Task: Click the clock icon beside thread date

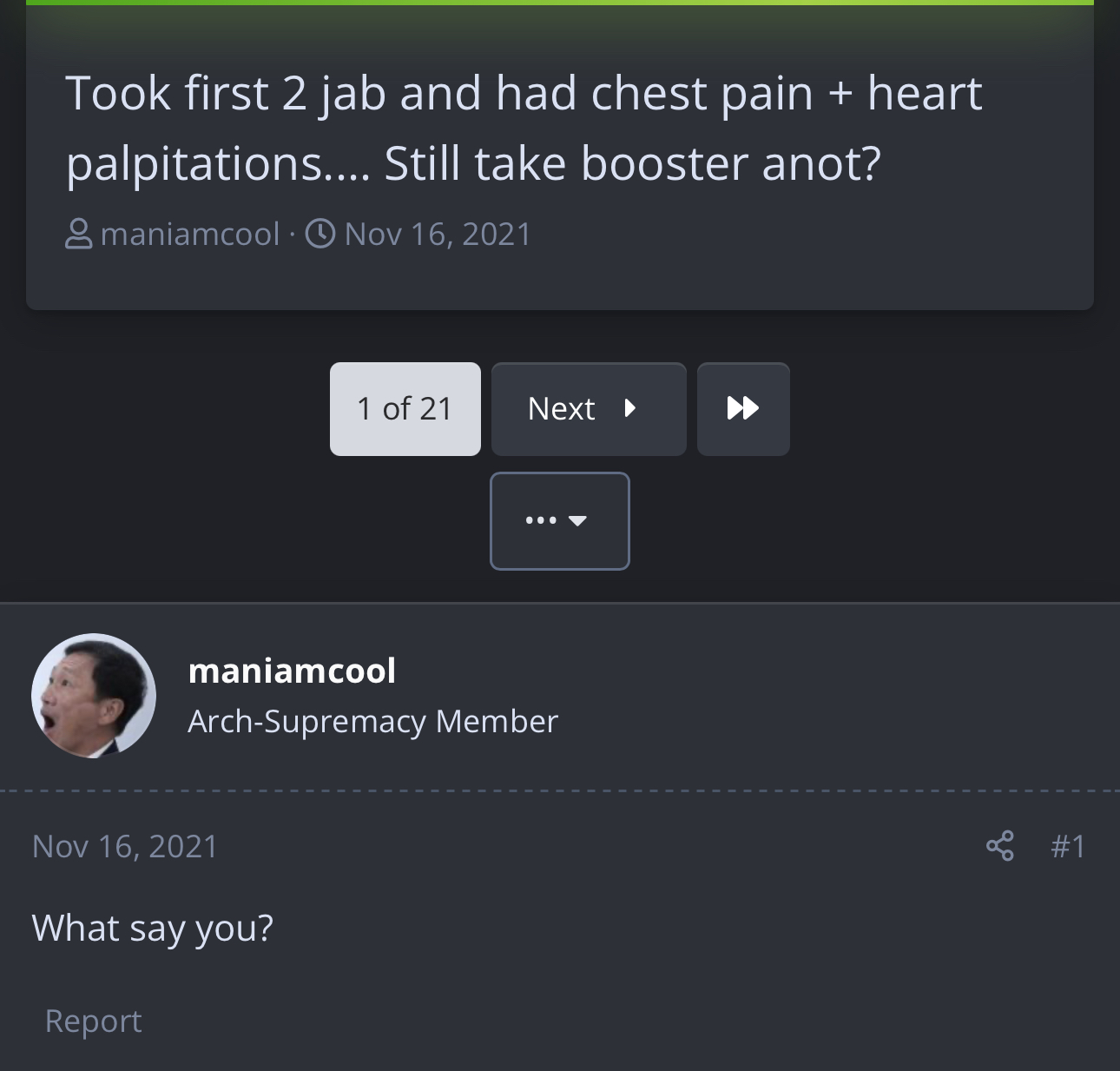Action: 320,235
